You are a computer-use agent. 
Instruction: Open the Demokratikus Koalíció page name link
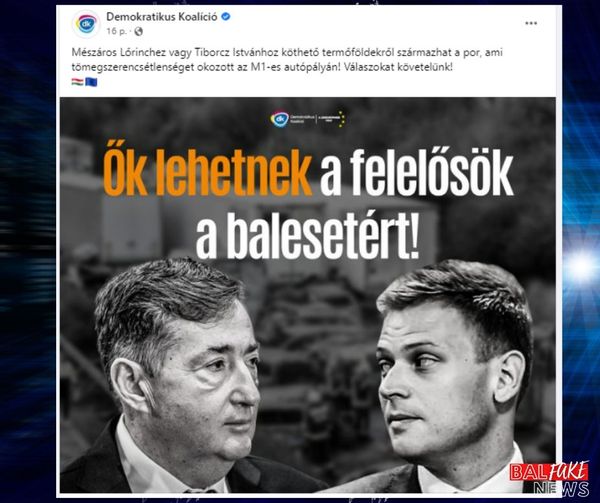[x=162, y=17]
